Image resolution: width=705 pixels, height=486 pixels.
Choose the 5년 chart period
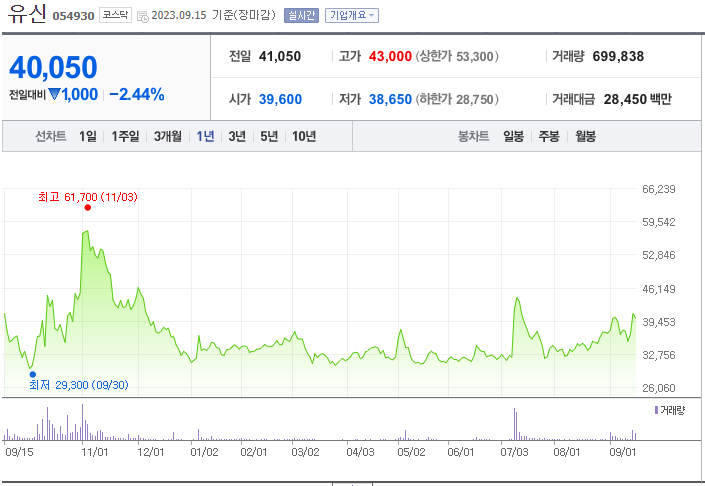pyautogui.click(x=269, y=137)
